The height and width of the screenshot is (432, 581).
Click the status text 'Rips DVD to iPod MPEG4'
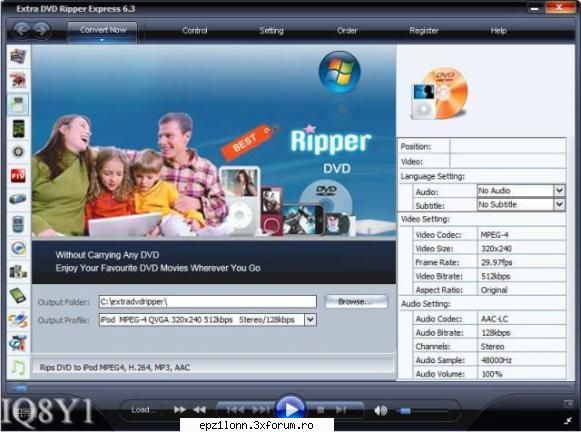pos(114,367)
